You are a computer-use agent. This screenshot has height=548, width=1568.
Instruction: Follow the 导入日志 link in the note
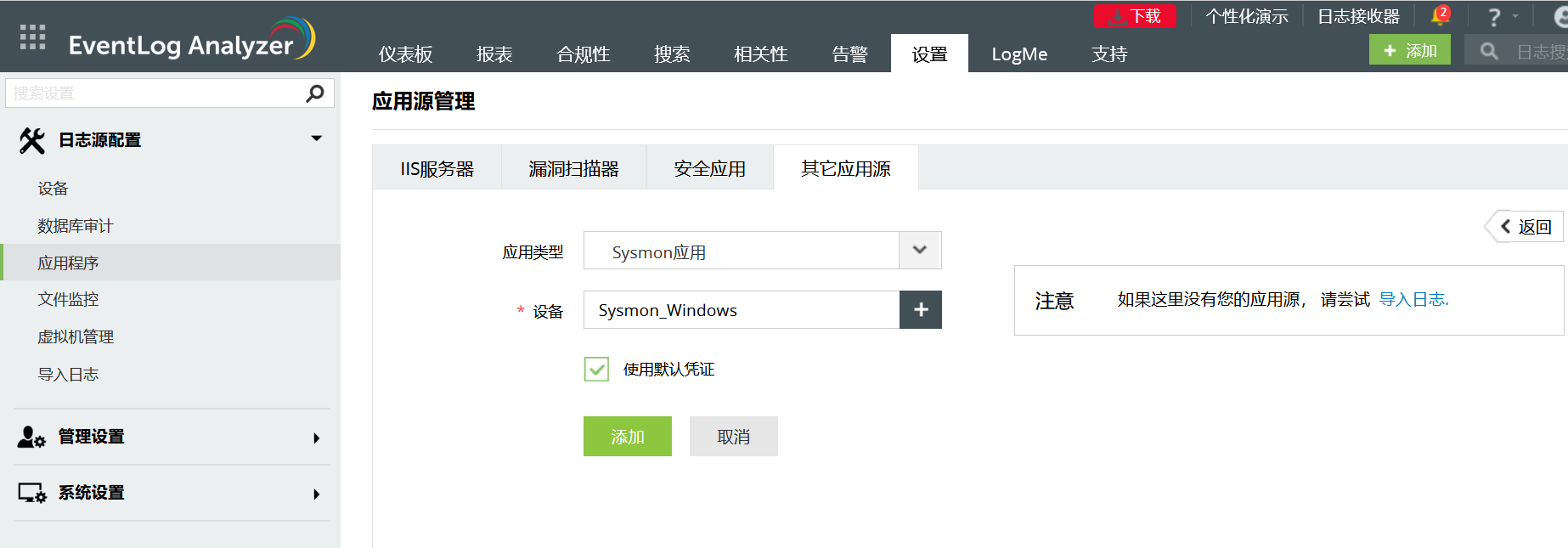1413,299
